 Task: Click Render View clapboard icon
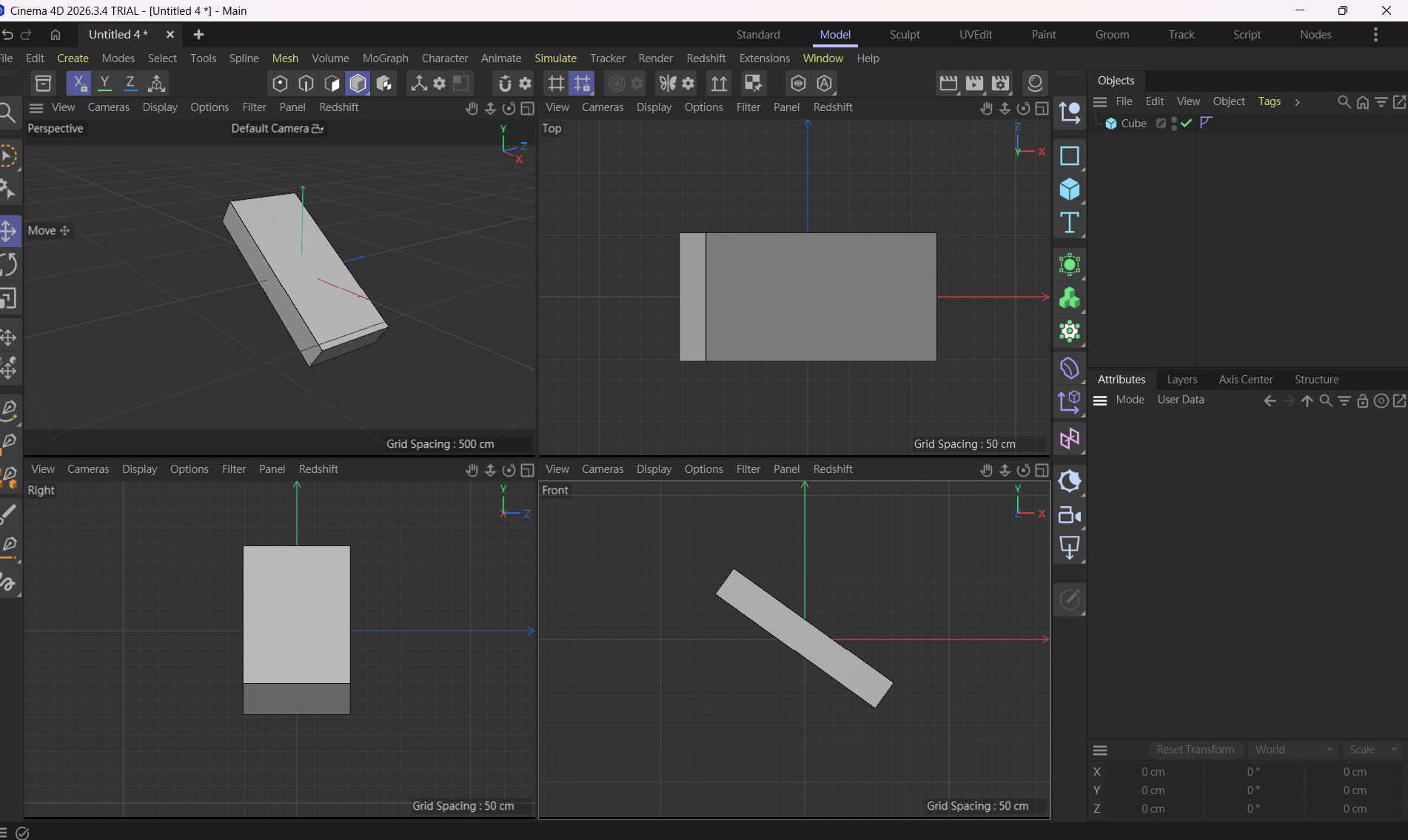(x=948, y=84)
